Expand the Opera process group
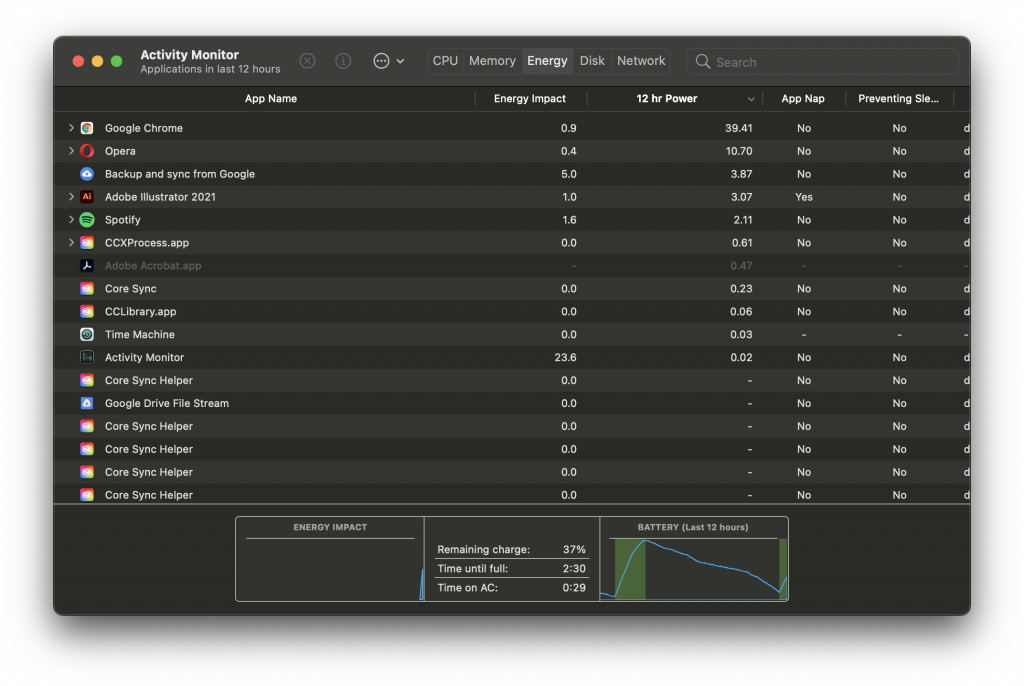Screen dimensions: 1024x686 (71, 151)
